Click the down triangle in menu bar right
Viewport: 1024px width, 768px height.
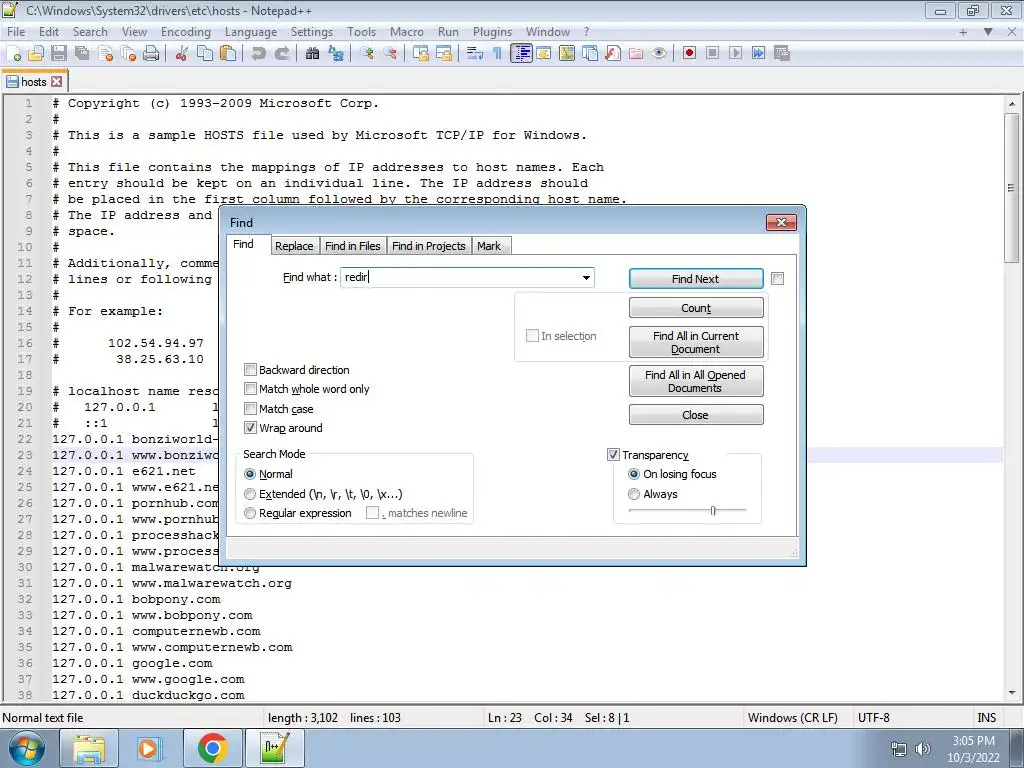988,31
